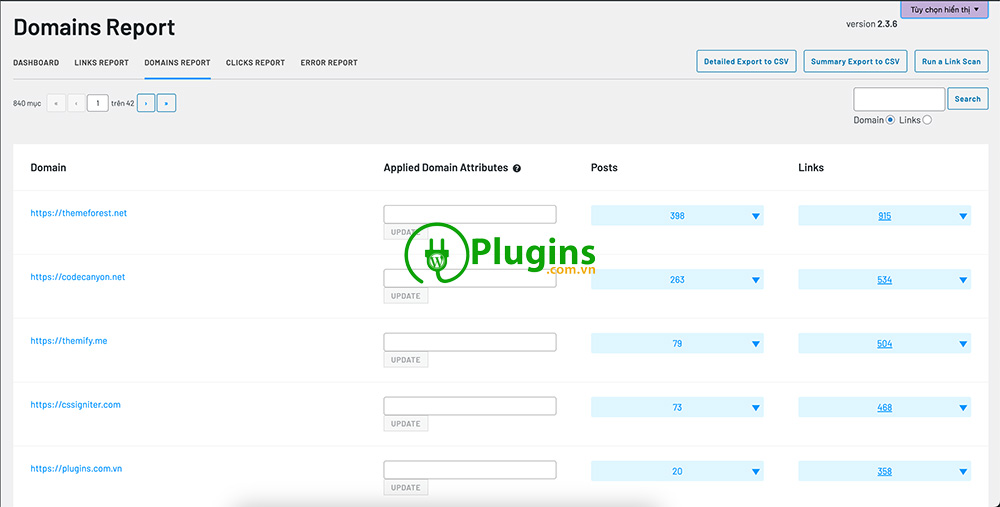Switch to the Clicks Report tab

(x=255, y=63)
